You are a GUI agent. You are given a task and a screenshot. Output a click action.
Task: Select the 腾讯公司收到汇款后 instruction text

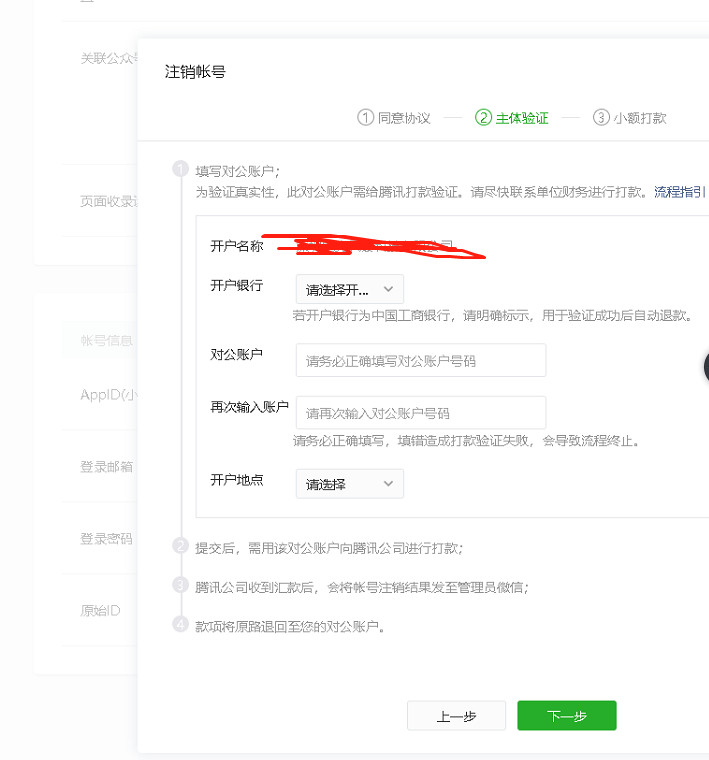(x=362, y=587)
